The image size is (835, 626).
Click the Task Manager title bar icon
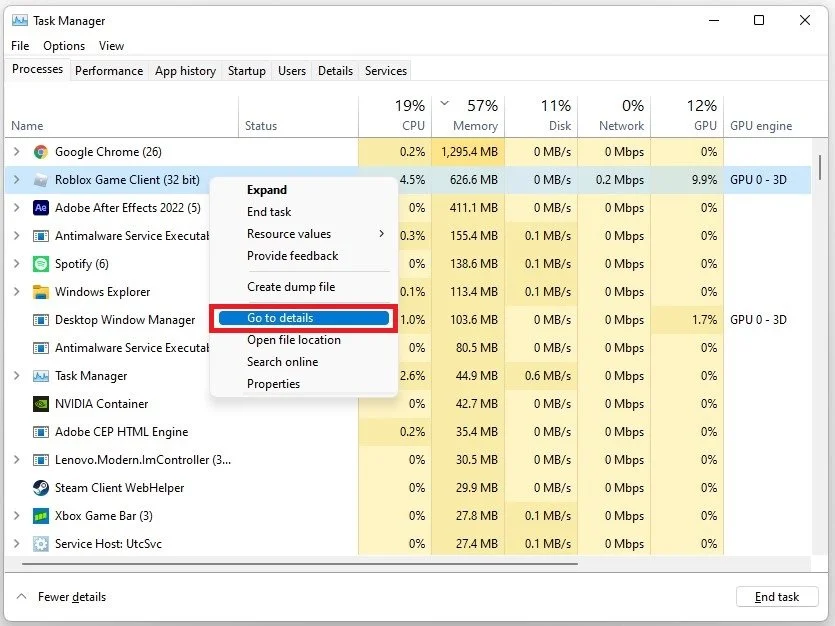click(20, 21)
